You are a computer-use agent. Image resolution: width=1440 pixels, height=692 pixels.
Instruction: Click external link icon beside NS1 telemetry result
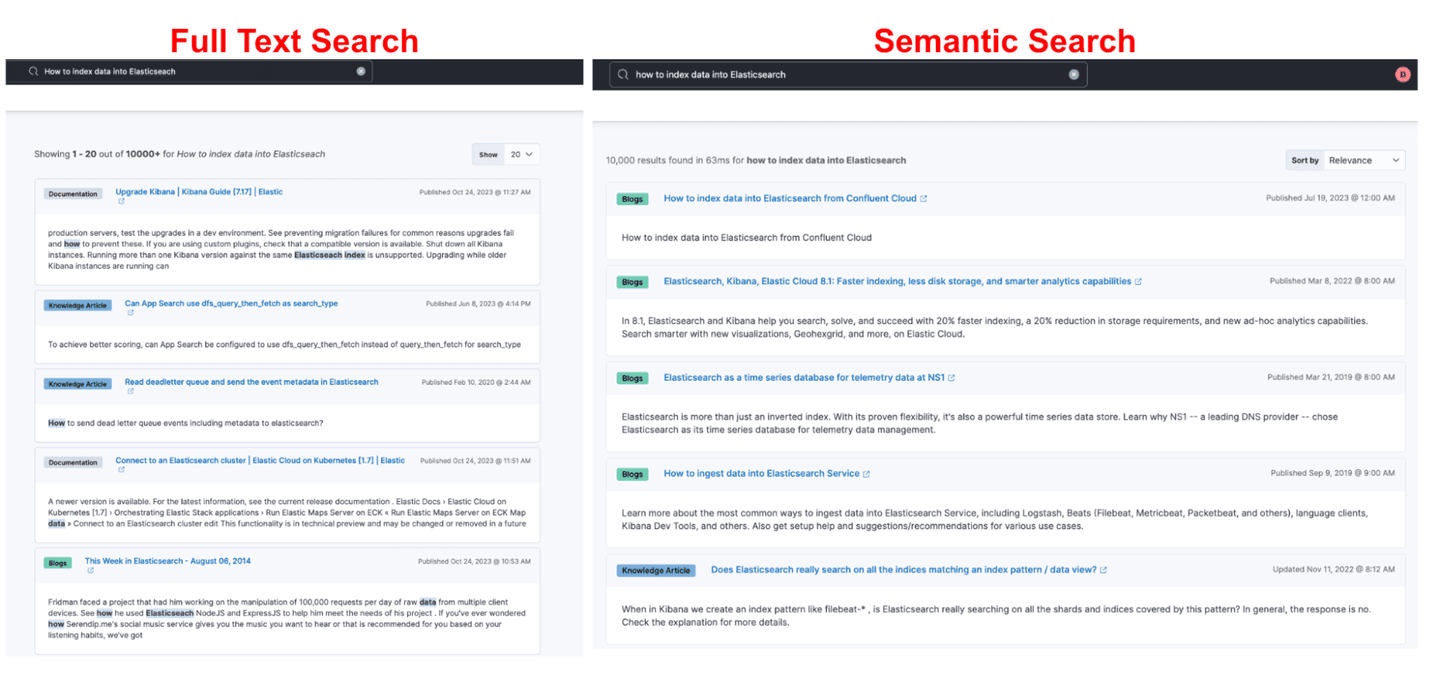pos(952,378)
